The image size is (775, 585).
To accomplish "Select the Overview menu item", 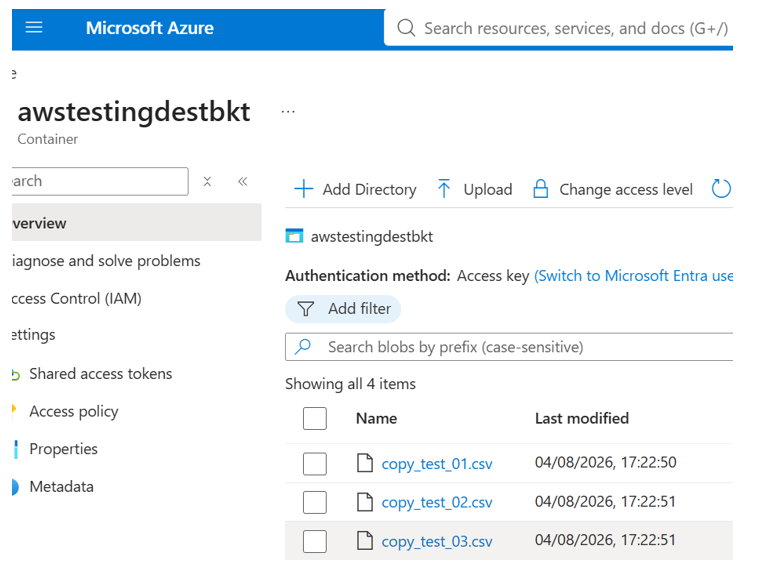I will coord(136,223).
